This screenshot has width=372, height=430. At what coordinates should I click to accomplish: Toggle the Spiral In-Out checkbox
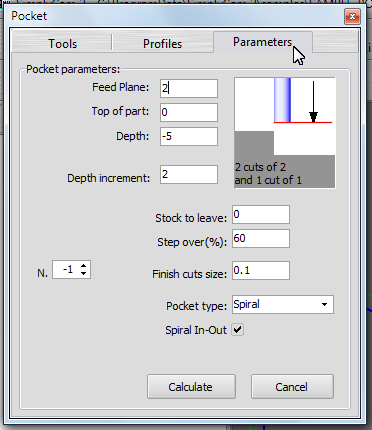pos(238,330)
